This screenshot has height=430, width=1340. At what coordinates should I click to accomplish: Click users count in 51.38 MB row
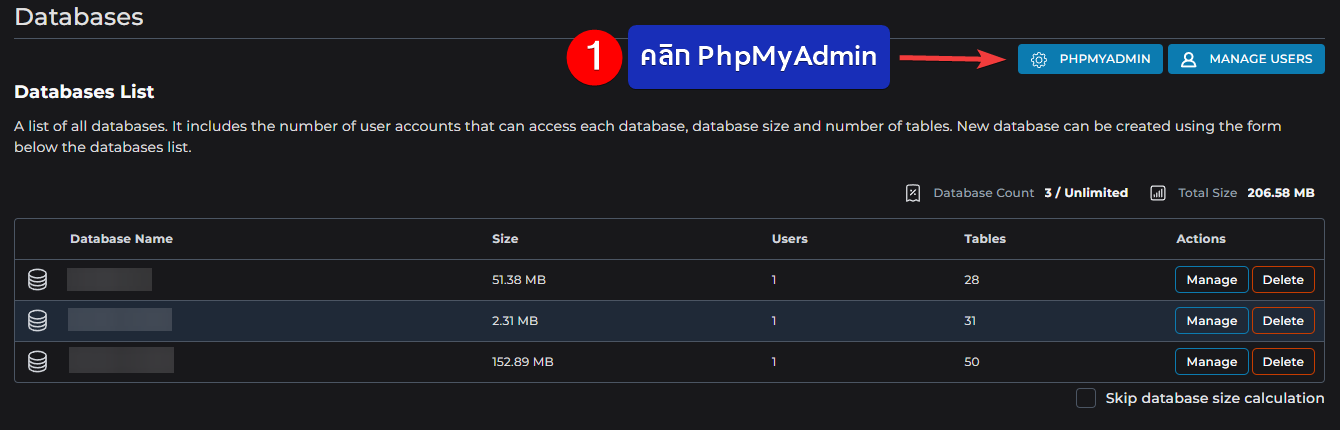tap(774, 280)
